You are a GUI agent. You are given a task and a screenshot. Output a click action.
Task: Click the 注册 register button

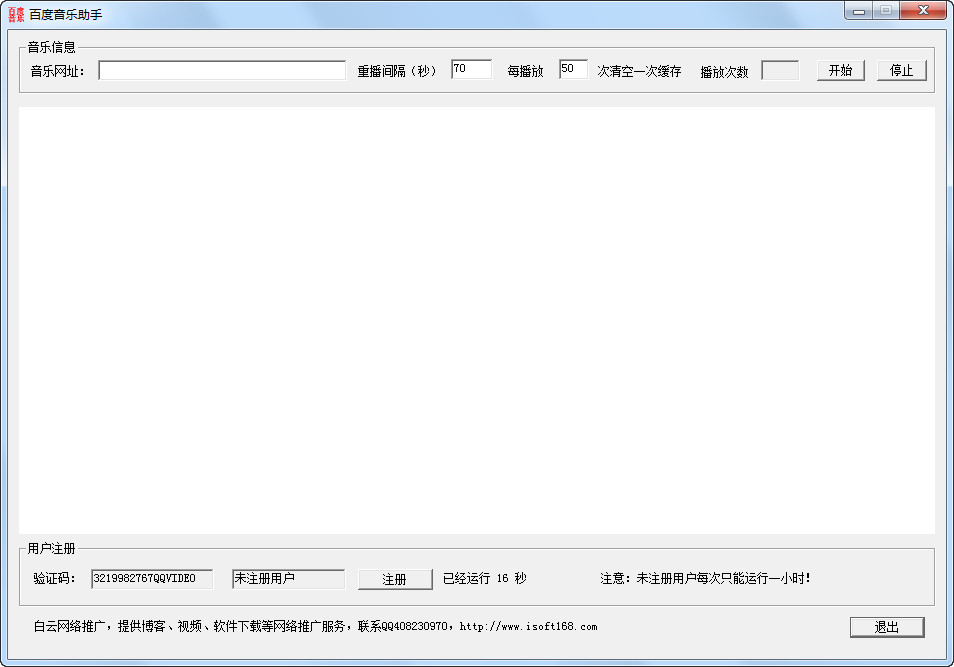(x=395, y=579)
